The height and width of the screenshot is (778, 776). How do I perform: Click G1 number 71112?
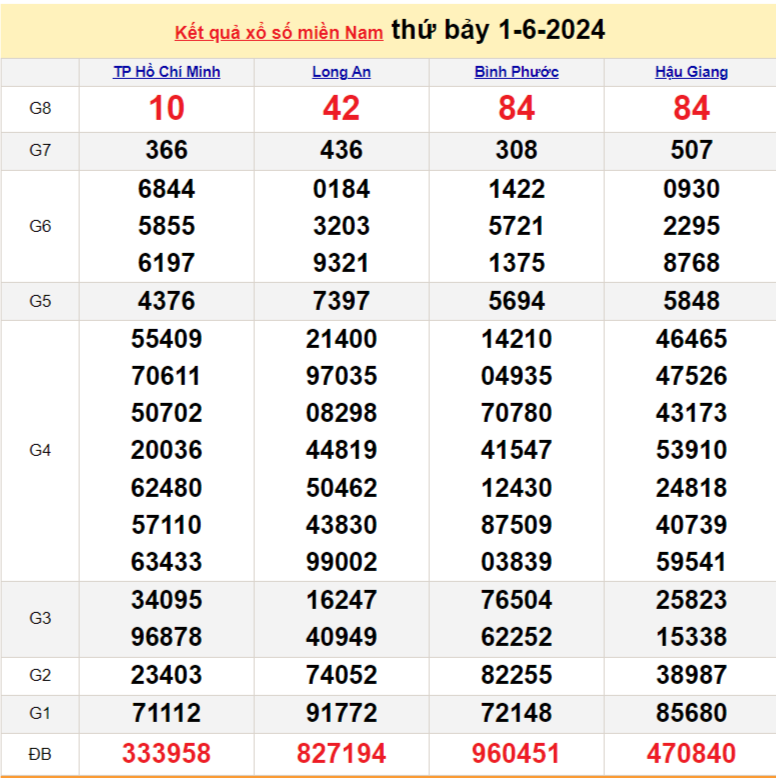[167, 713]
